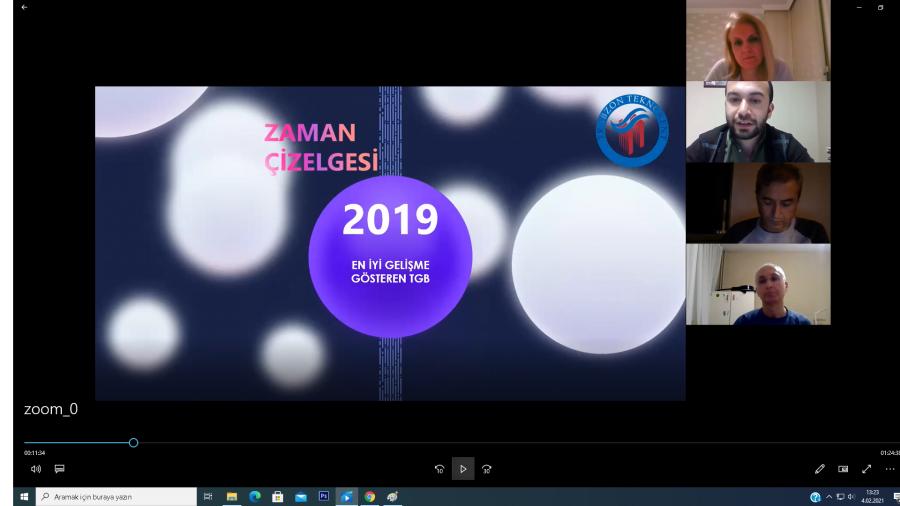
Task: Skip forward 30 seconds
Action: coord(487,469)
